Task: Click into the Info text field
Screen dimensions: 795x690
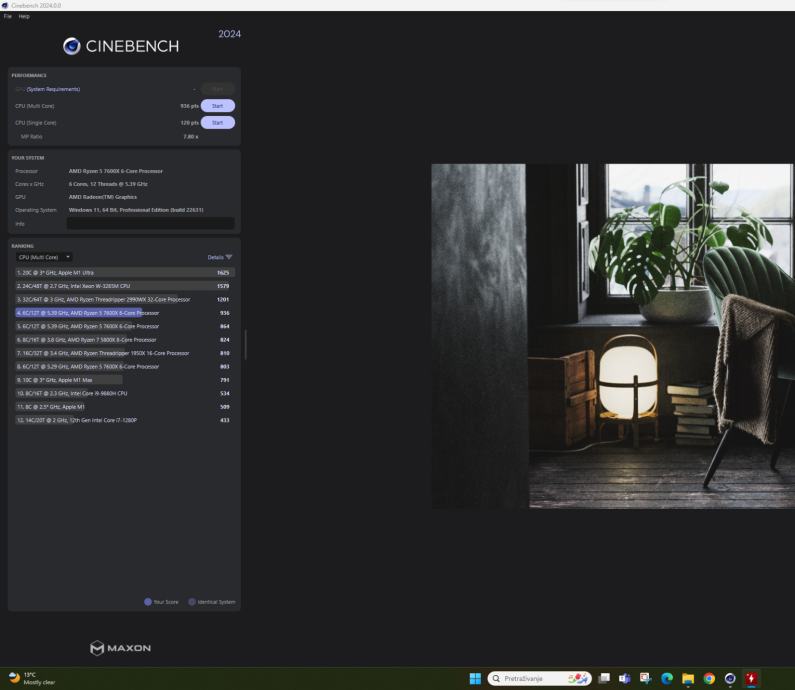Action: point(151,223)
